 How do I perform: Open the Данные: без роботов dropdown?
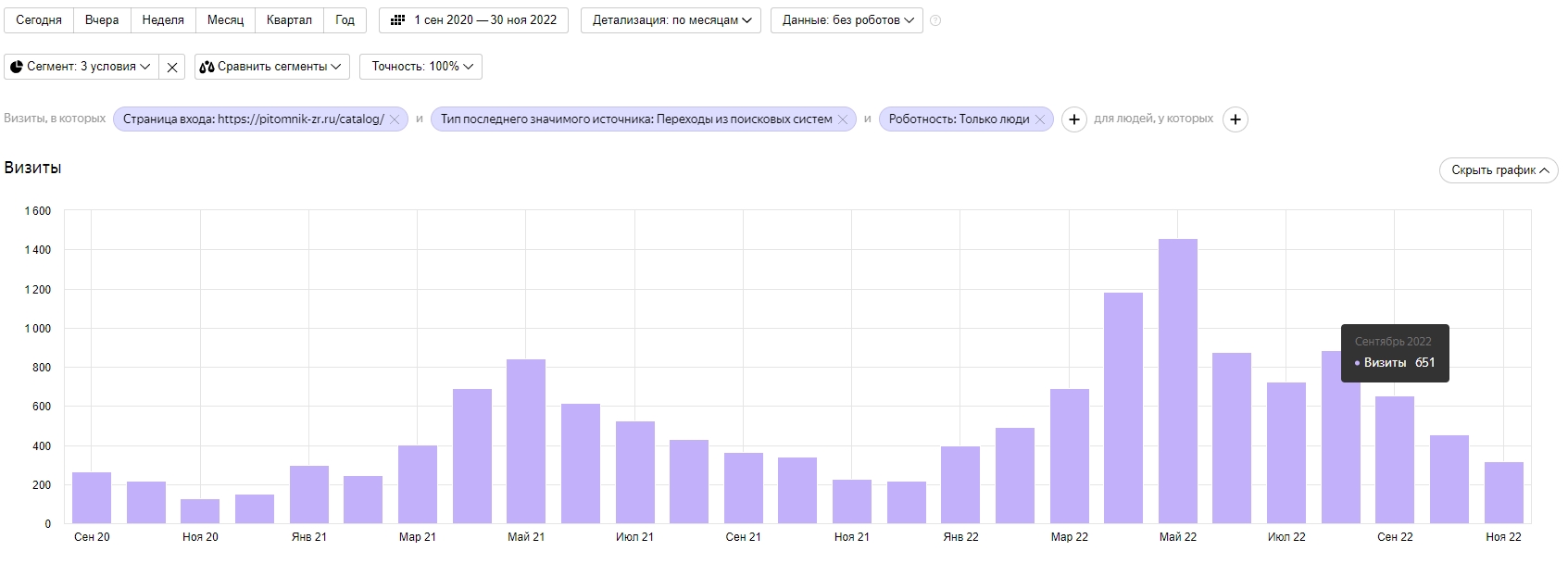pos(847,20)
